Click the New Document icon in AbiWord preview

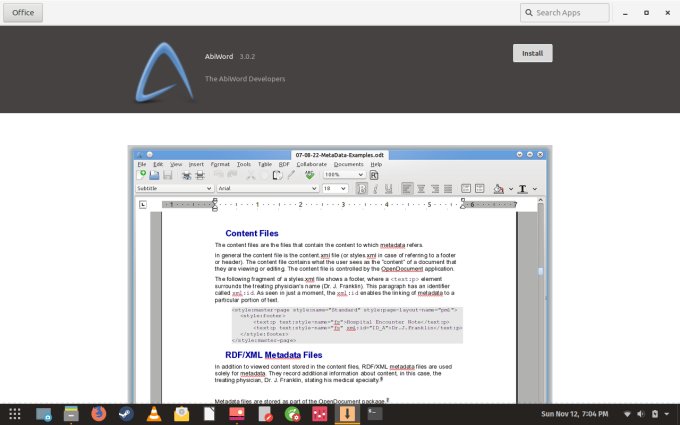pyautogui.click(x=141, y=175)
